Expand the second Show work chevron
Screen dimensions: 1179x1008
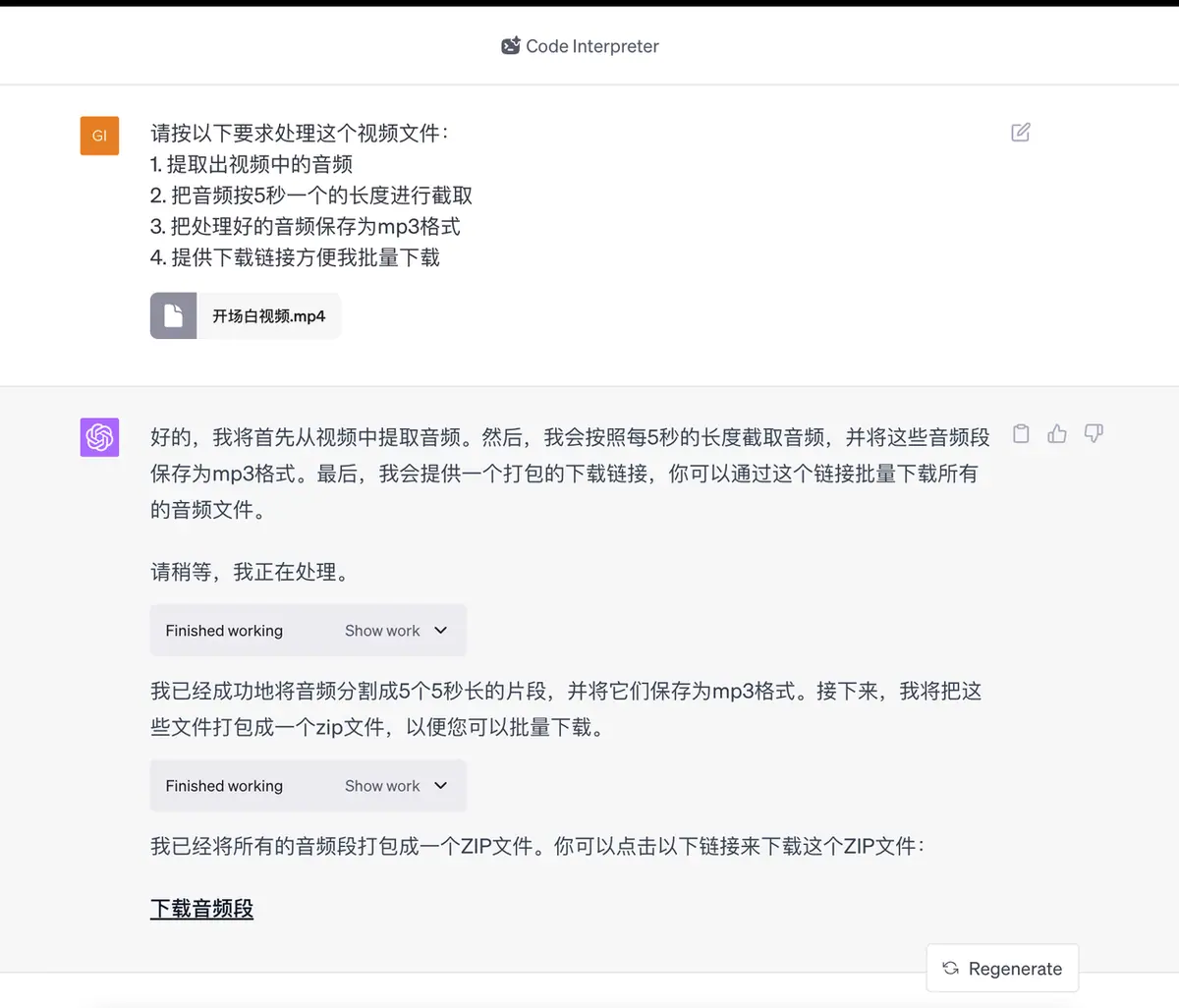click(440, 786)
